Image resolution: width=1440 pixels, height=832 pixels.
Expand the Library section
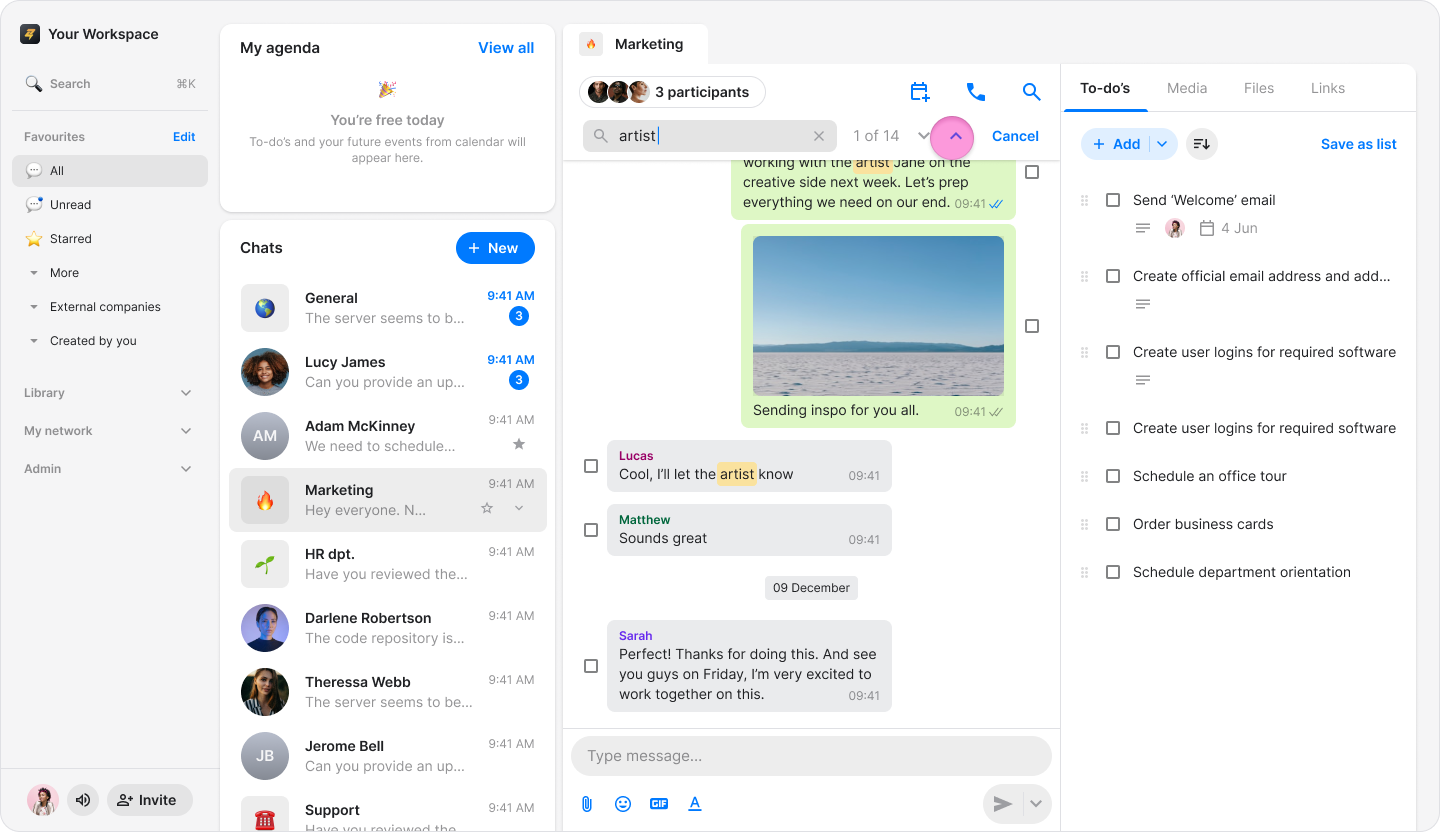point(186,393)
